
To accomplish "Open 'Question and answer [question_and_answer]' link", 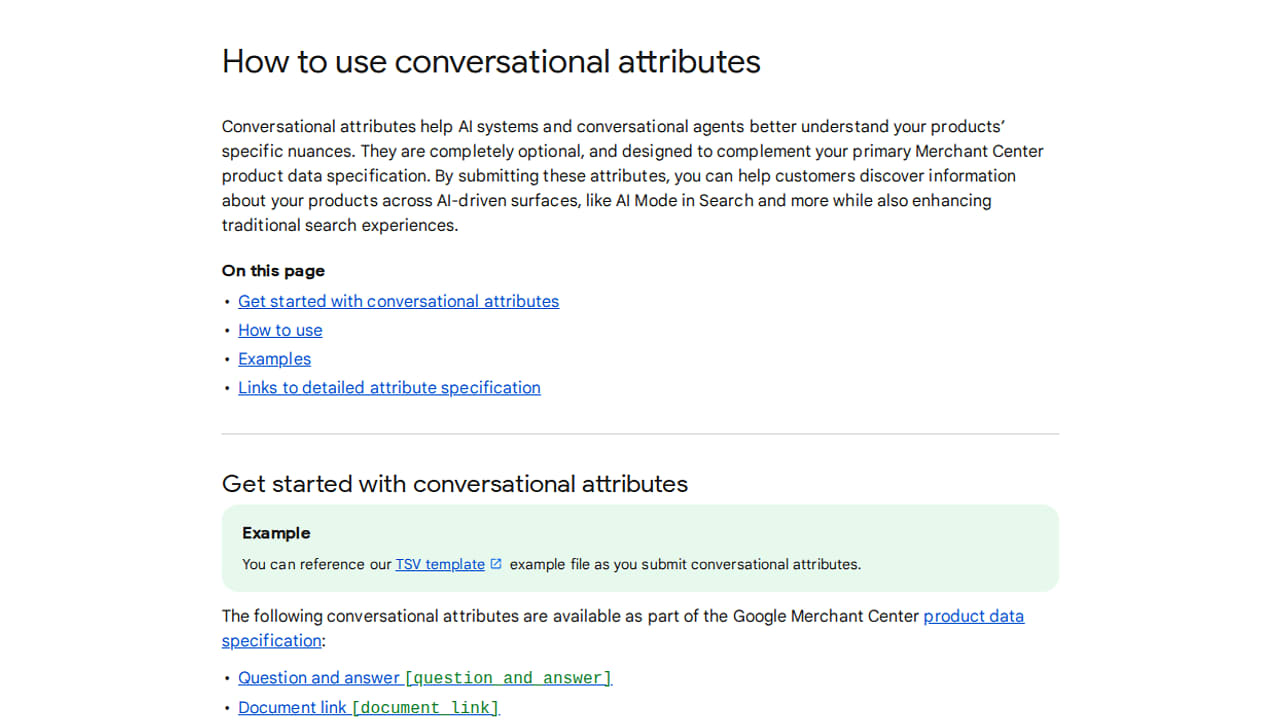I will point(425,678).
